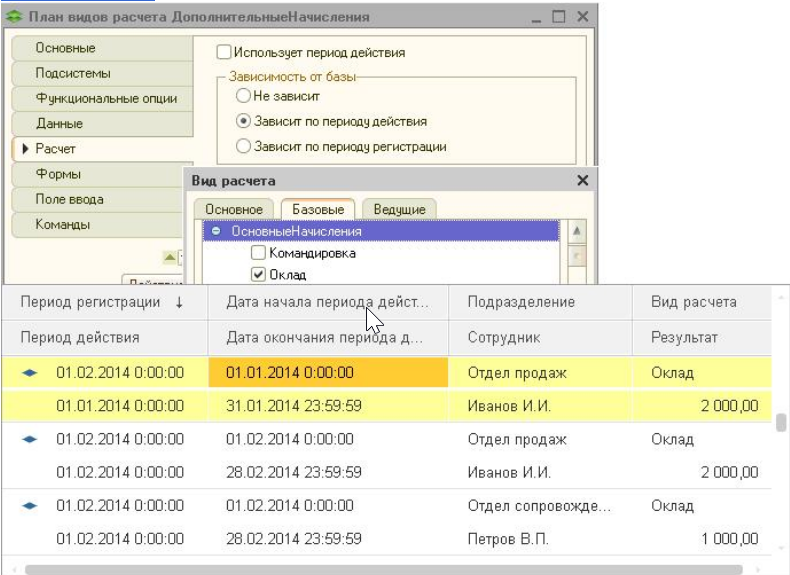Enable Использует период действия checkbox
Image resolution: width=790 pixels, height=575 pixels.
[x=223, y=52]
